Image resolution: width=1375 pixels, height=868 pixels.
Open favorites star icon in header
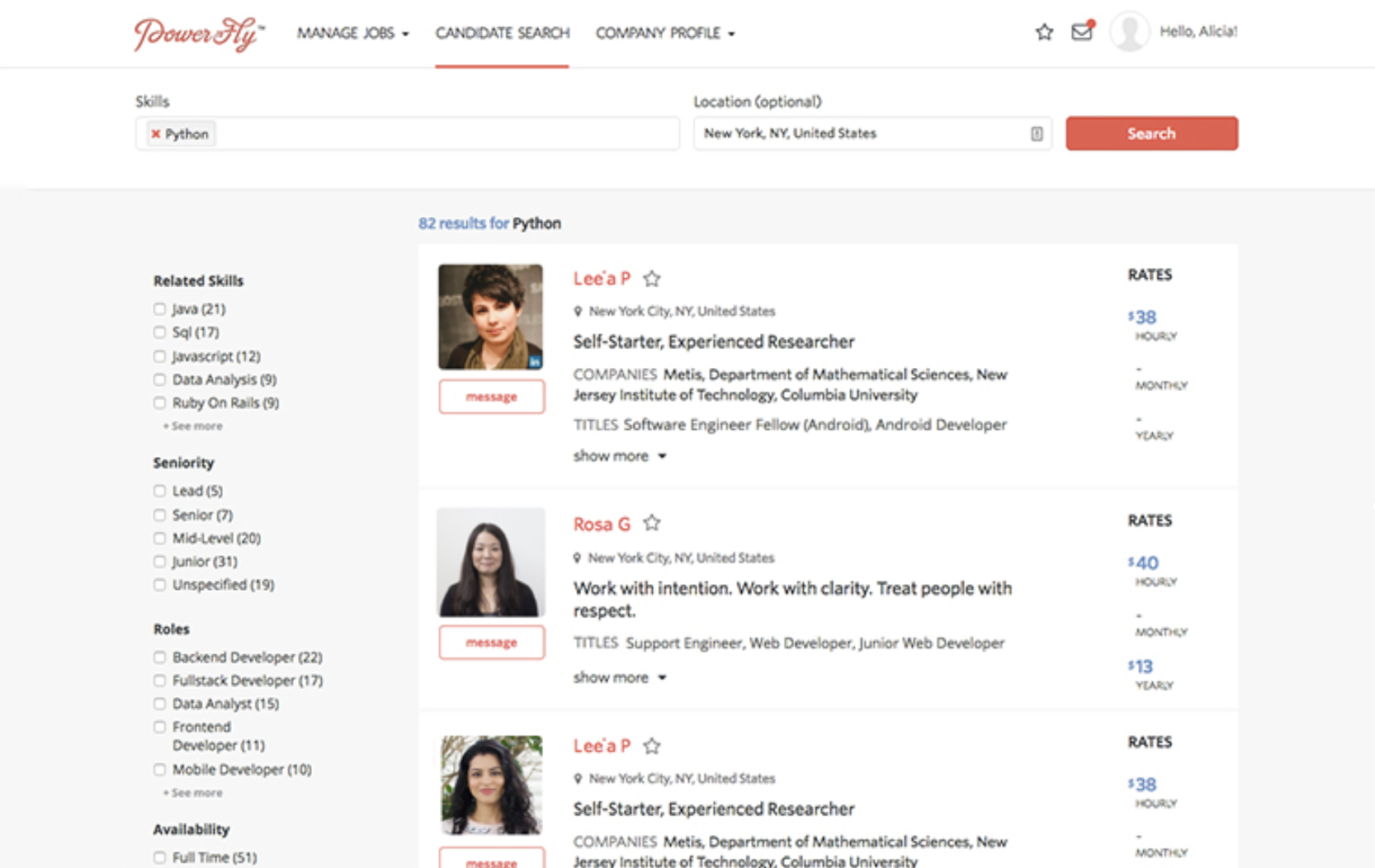pos(1044,32)
